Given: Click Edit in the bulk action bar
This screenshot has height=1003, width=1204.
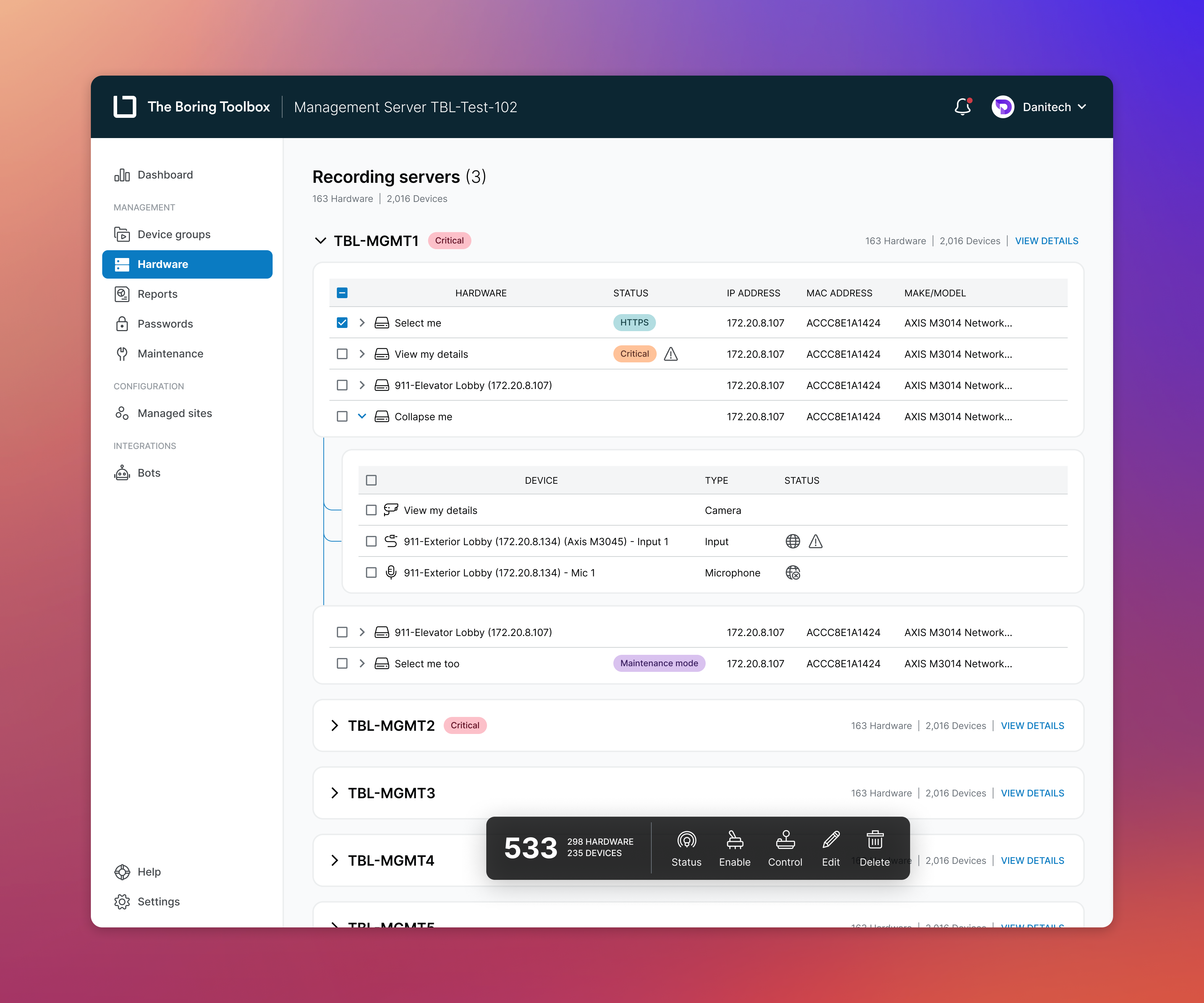Looking at the screenshot, I should 830,849.
